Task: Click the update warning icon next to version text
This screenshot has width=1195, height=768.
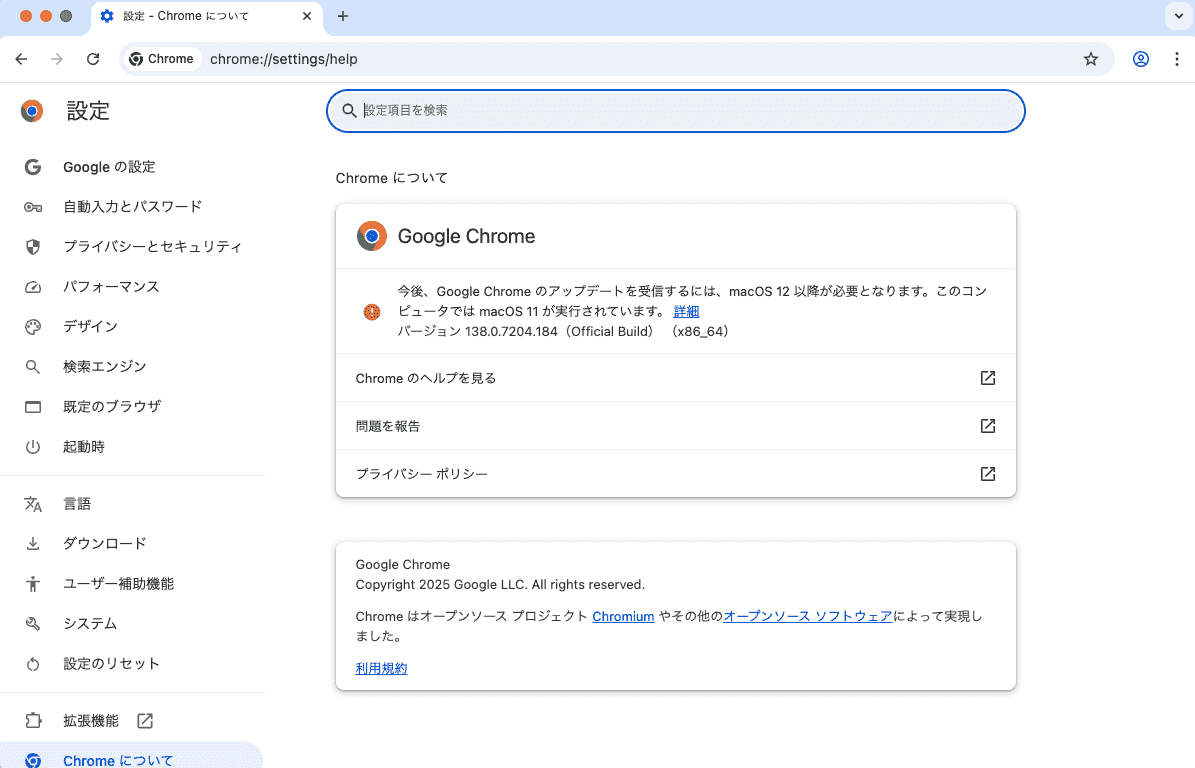Action: point(372,312)
